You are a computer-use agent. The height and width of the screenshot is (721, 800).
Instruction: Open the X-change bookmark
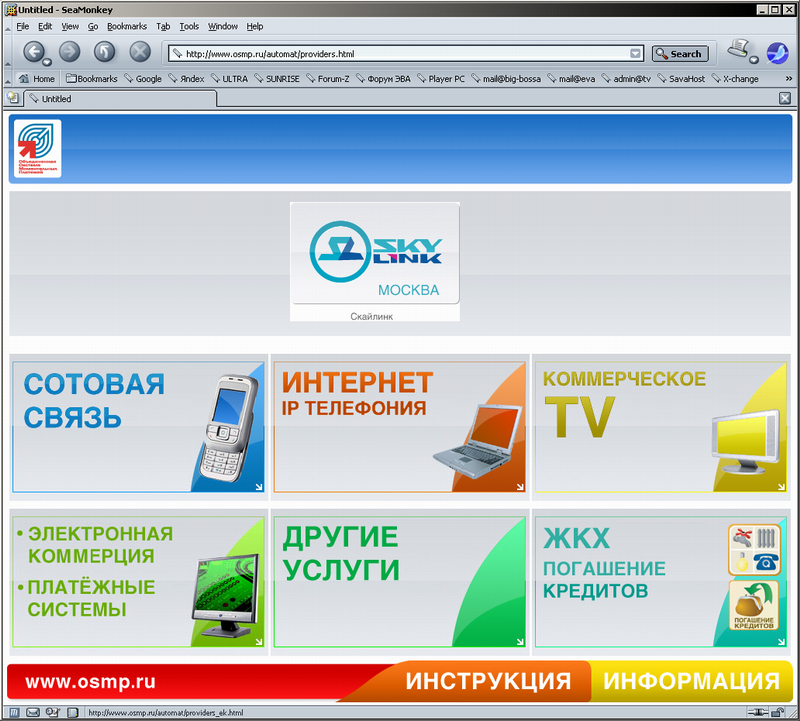coord(735,79)
